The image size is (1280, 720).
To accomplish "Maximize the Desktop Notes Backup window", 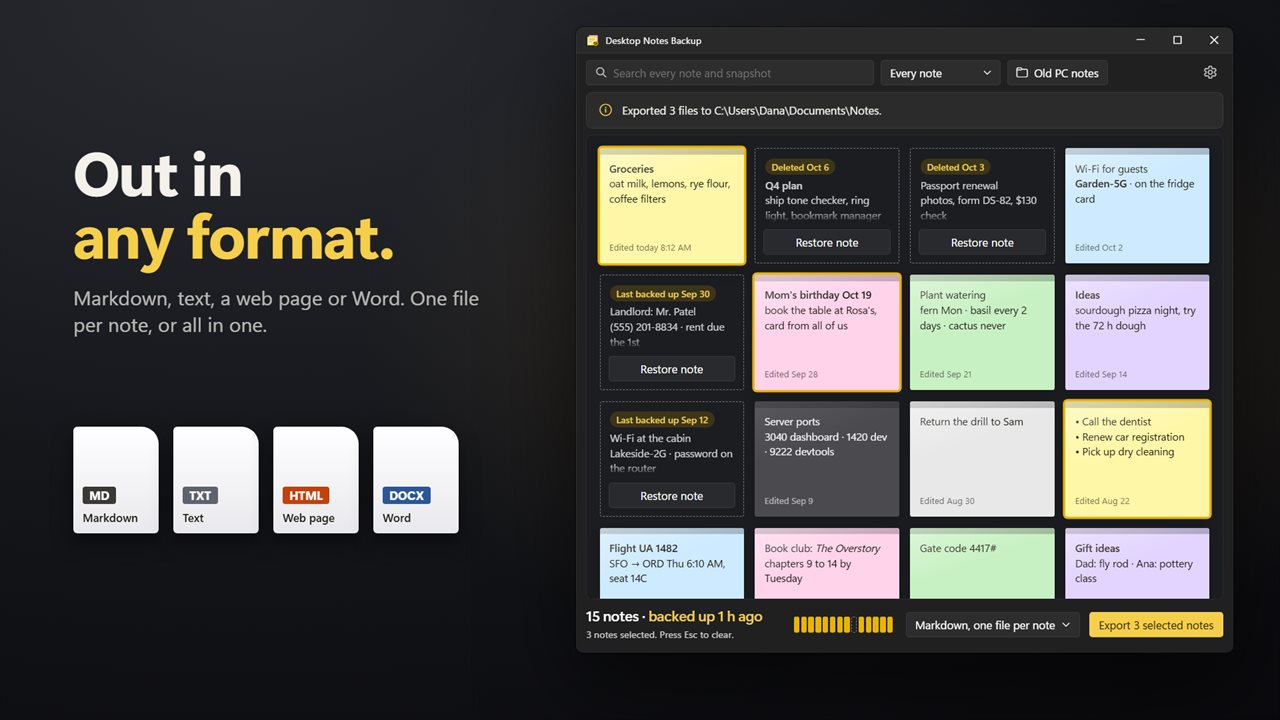I will pos(1177,40).
